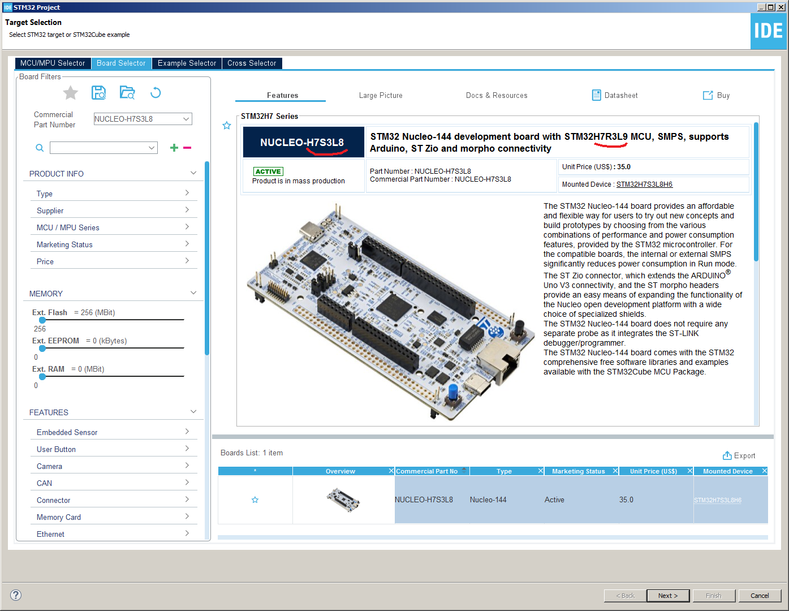Click the Next button
The width and height of the screenshot is (789, 611).
[668, 595]
